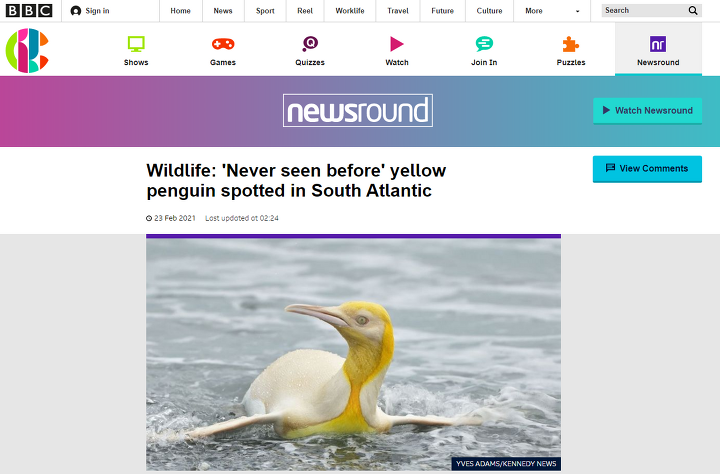720x474 pixels.
Task: Open Puzzles via the orange puzzle-piece icon
Action: (571, 44)
